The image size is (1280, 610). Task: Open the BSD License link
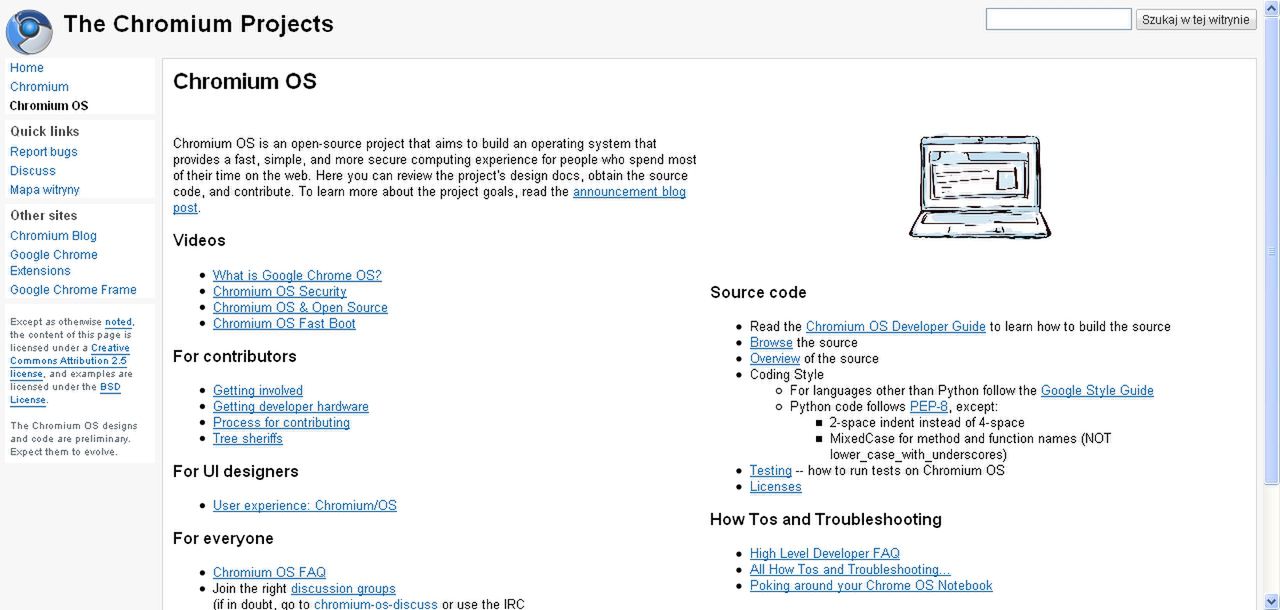point(65,393)
